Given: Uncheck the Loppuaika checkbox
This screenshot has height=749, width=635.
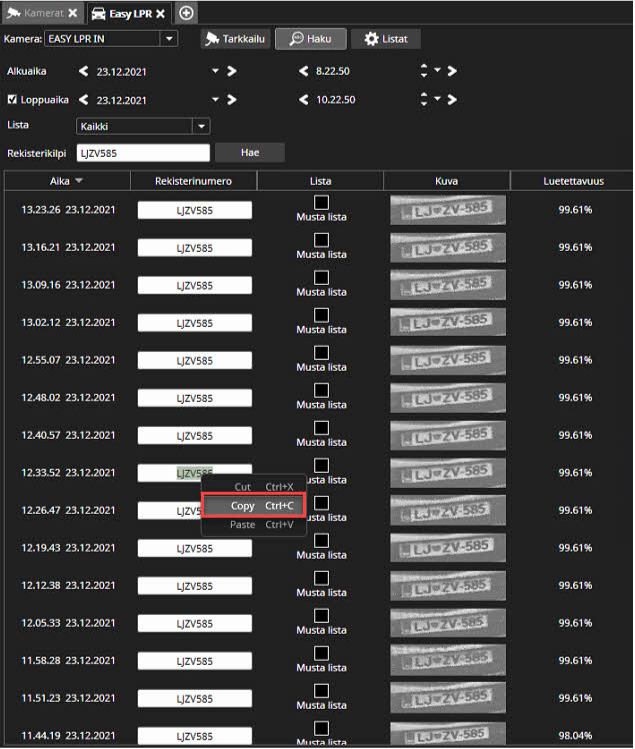Looking at the screenshot, I should [12, 100].
